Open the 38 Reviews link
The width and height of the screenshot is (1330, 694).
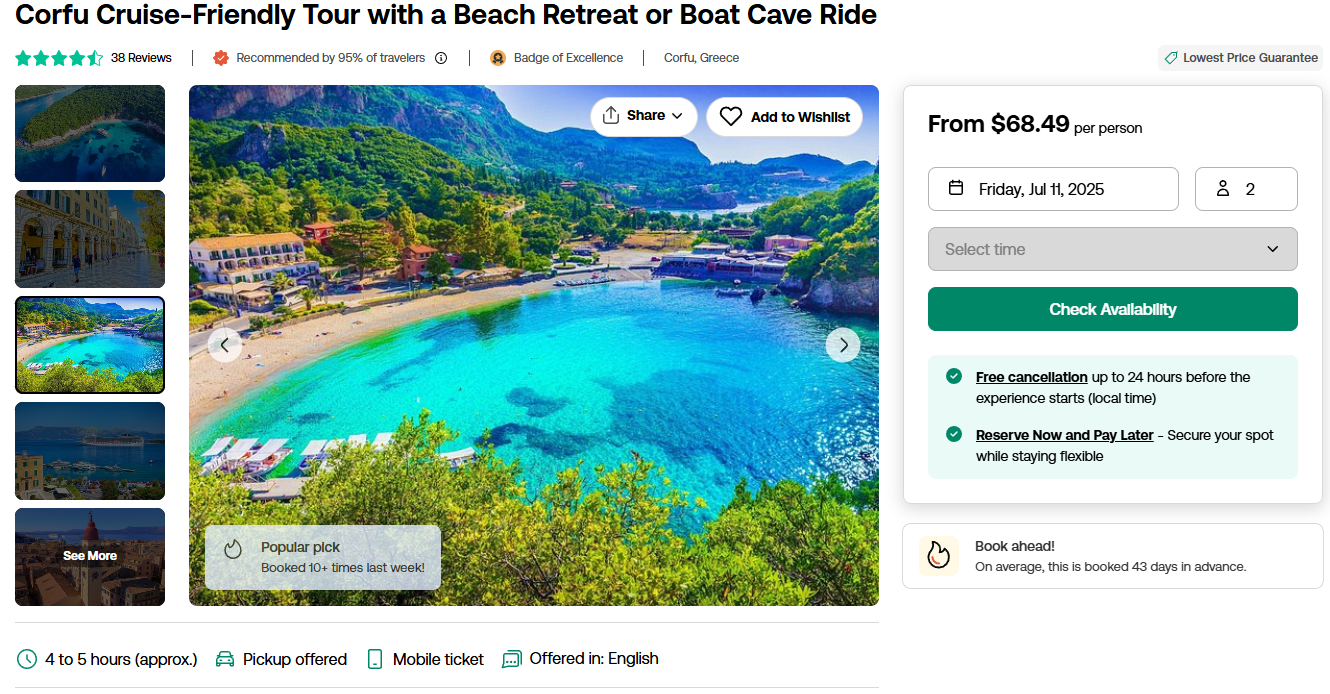tap(141, 58)
